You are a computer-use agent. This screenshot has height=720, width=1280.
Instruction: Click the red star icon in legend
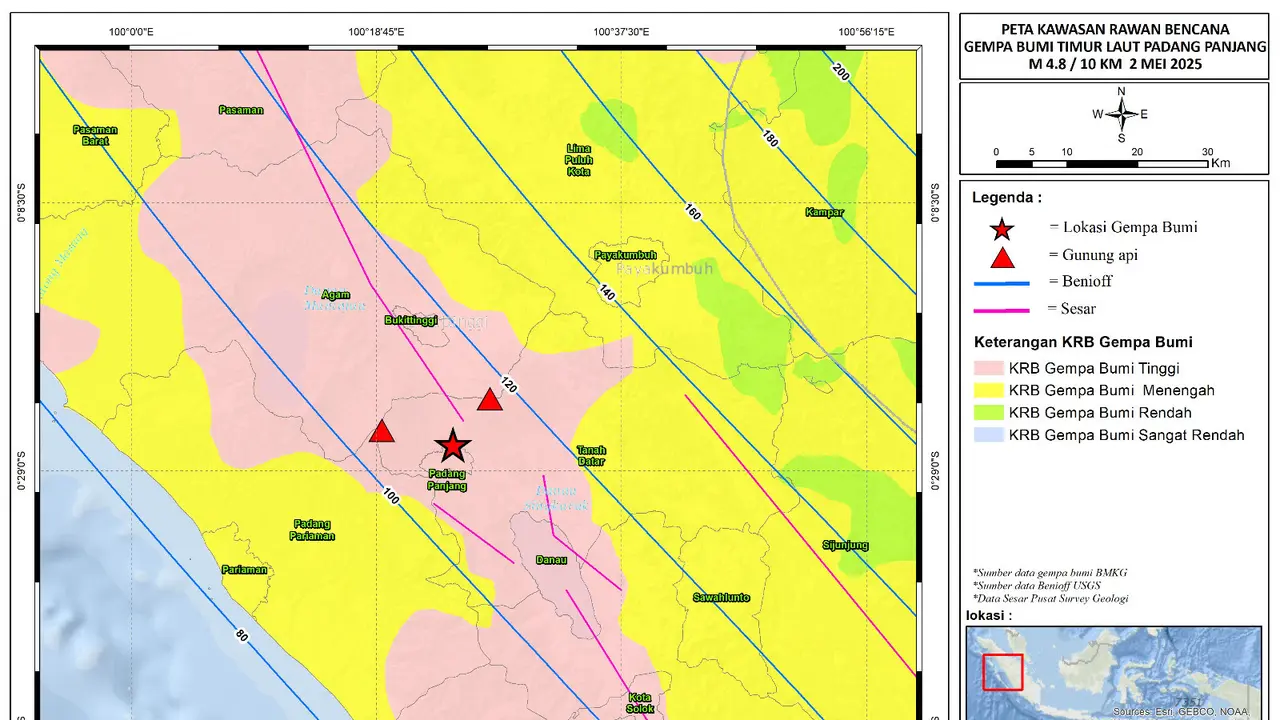[1001, 229]
